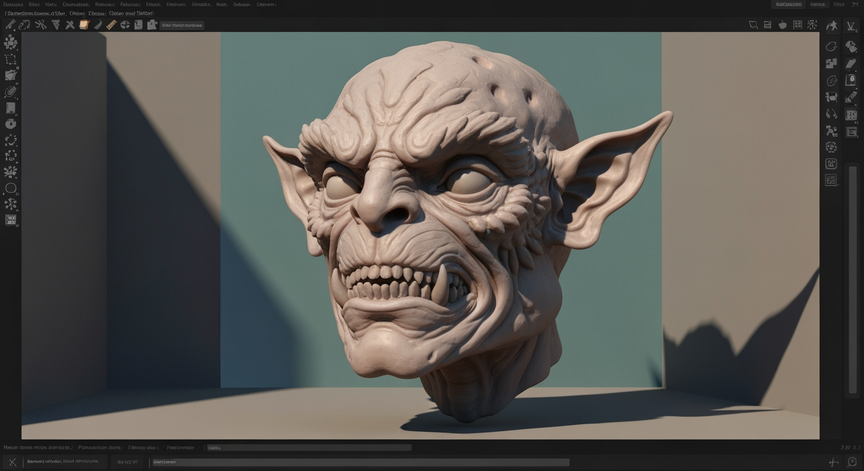Select the plain circle tool in left toolbar
Screen dimensions: 864x471
point(10,188)
